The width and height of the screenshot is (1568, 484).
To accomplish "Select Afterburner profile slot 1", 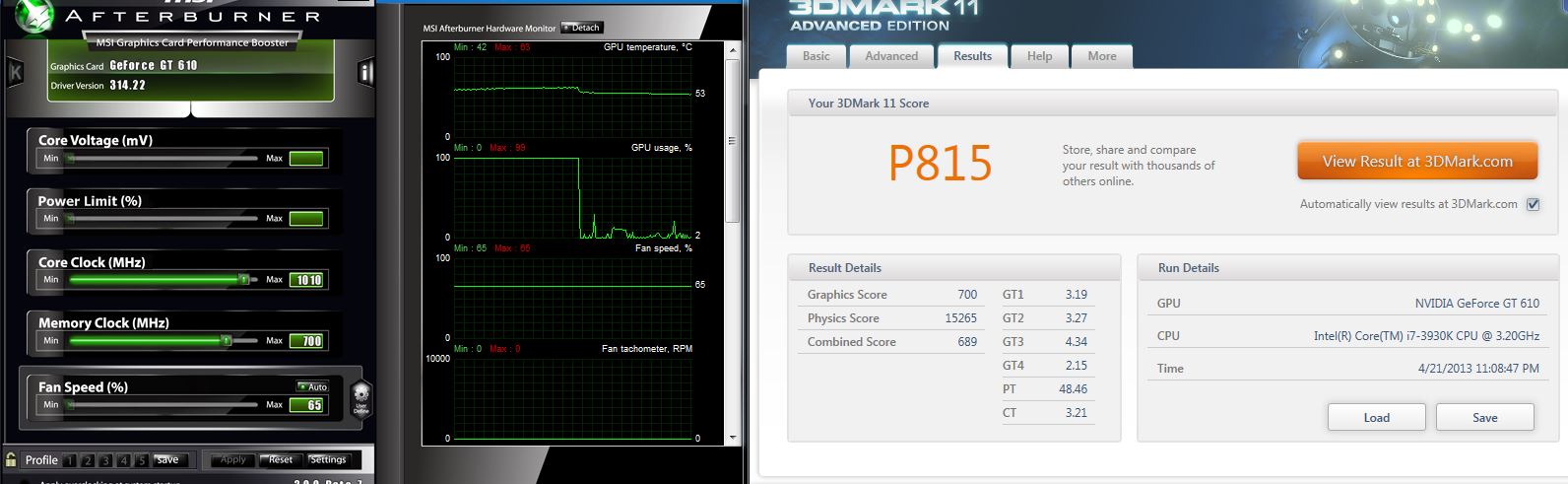I will (x=70, y=460).
